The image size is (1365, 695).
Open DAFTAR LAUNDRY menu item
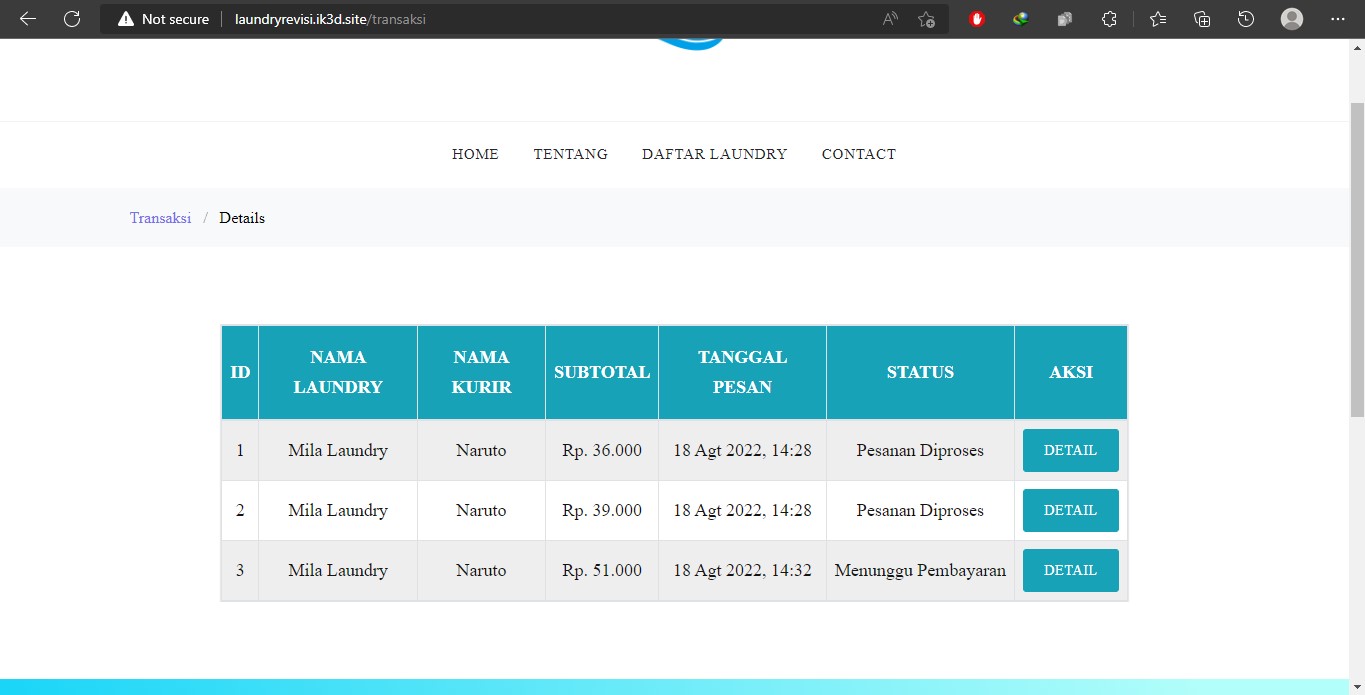coord(714,154)
